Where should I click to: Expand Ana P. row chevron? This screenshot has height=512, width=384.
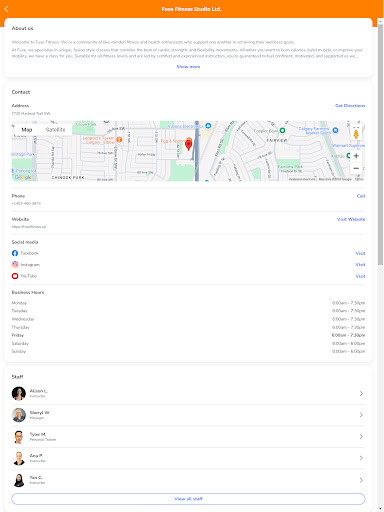[x=361, y=458]
